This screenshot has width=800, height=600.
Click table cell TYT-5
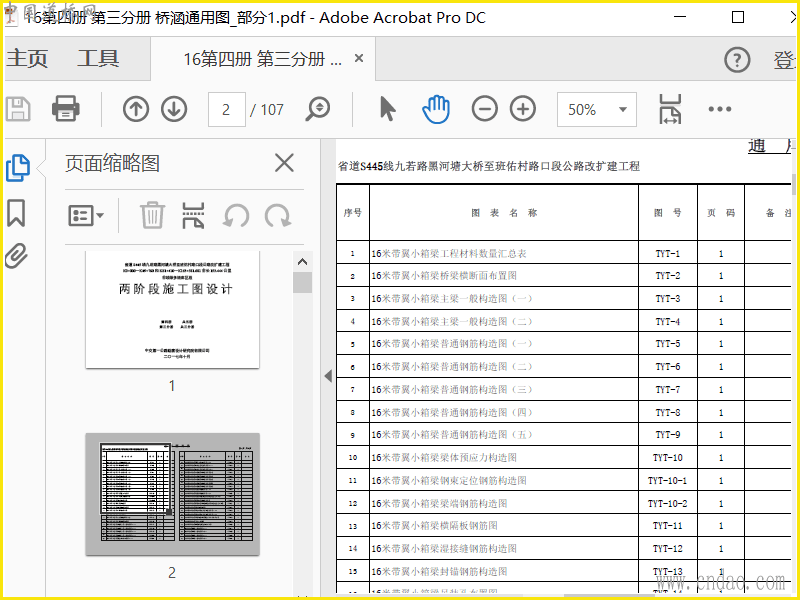[667, 344]
